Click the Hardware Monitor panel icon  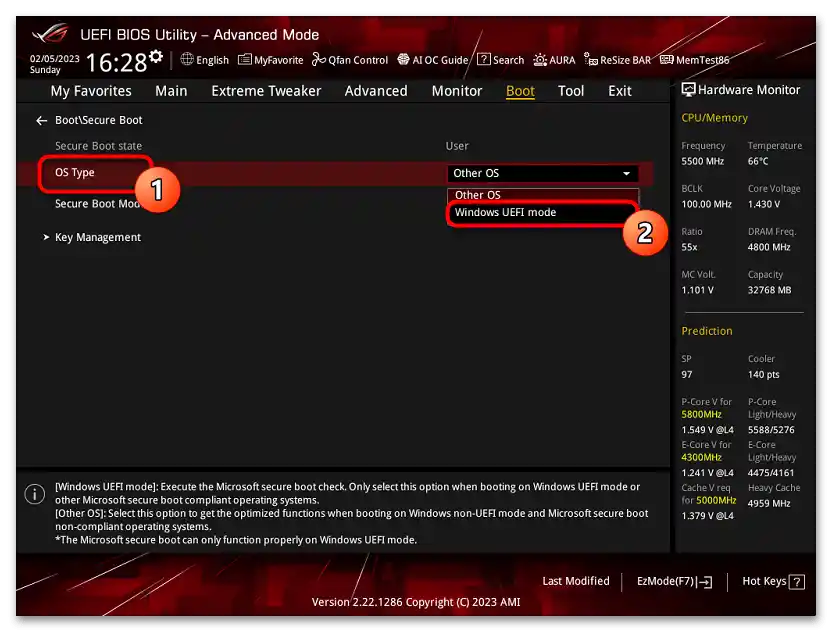[689, 90]
